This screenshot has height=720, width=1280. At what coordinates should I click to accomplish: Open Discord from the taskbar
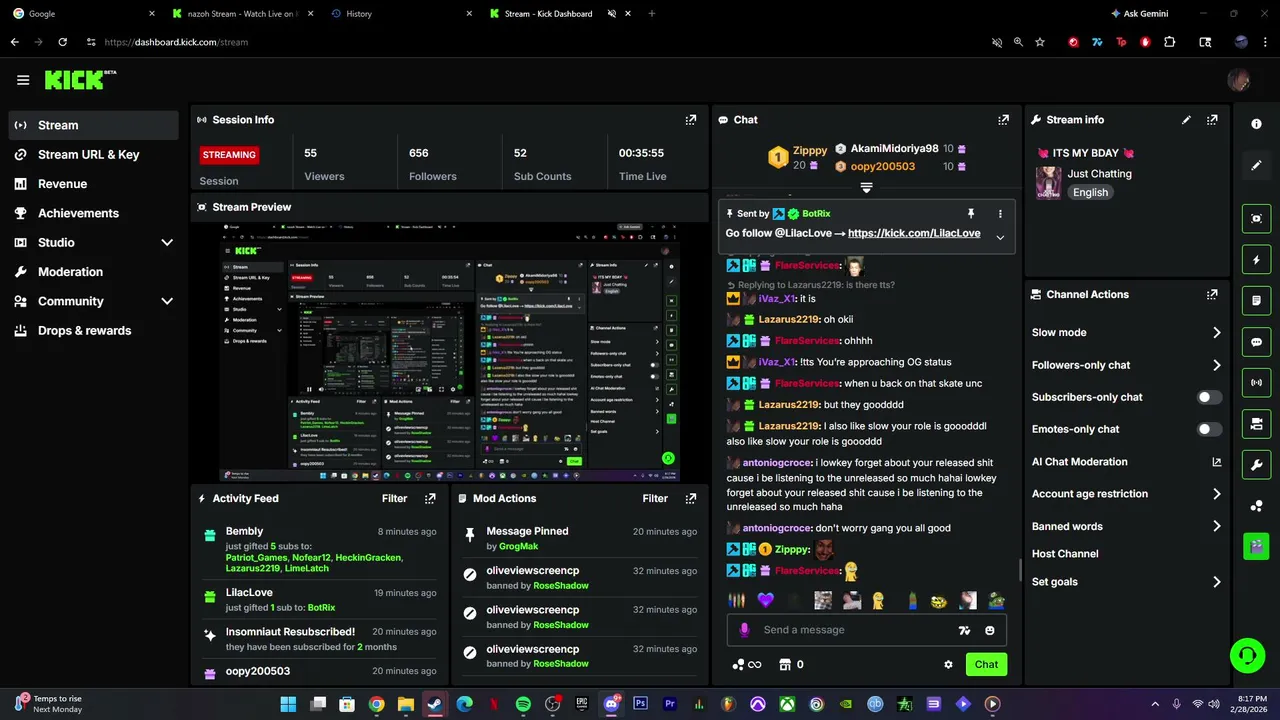(x=611, y=704)
